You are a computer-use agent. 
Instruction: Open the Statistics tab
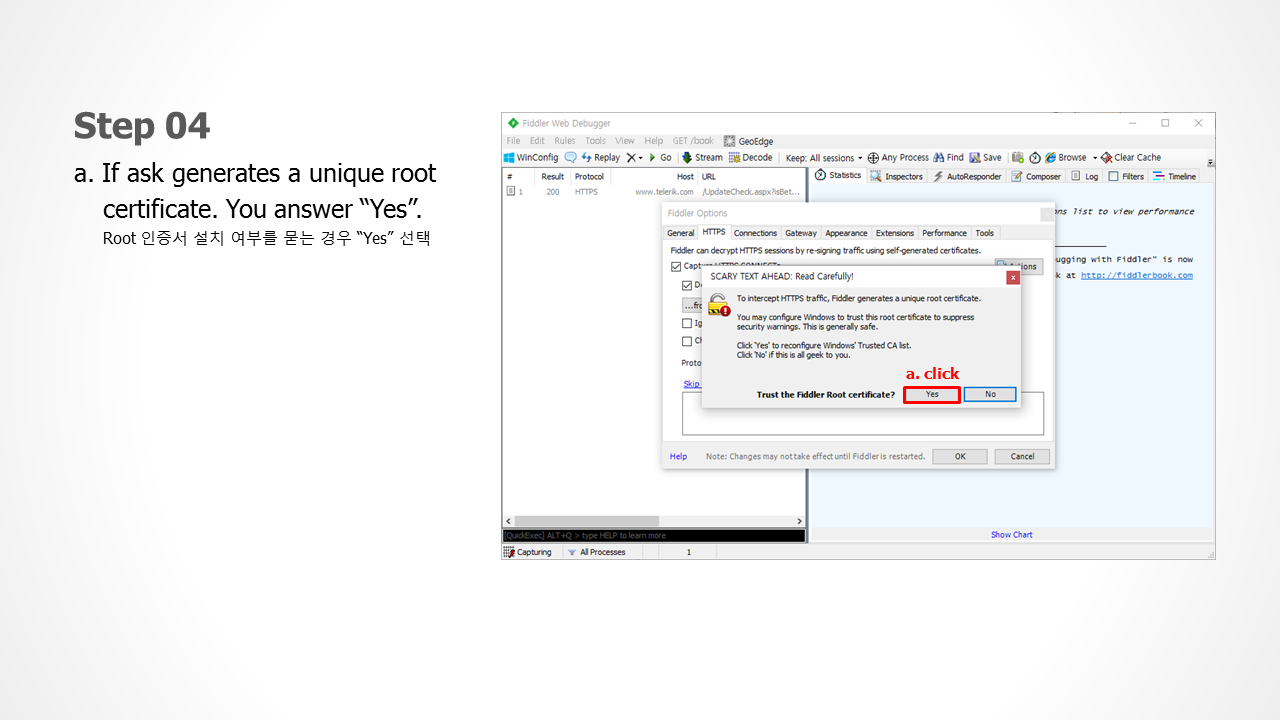pos(838,175)
